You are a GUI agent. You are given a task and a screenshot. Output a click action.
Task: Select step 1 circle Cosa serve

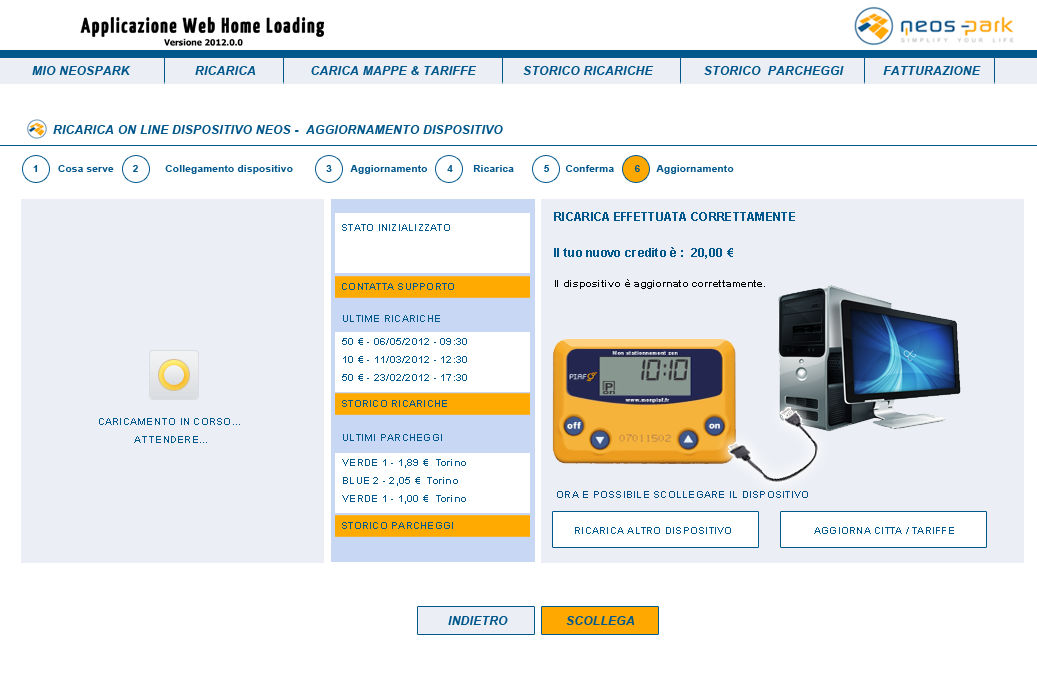[36, 169]
